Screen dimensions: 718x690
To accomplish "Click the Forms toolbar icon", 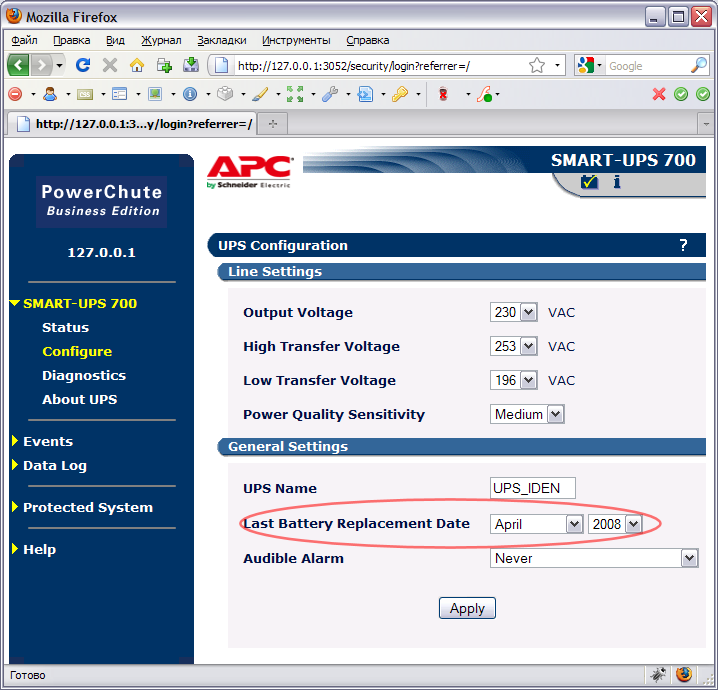I will click(120, 94).
